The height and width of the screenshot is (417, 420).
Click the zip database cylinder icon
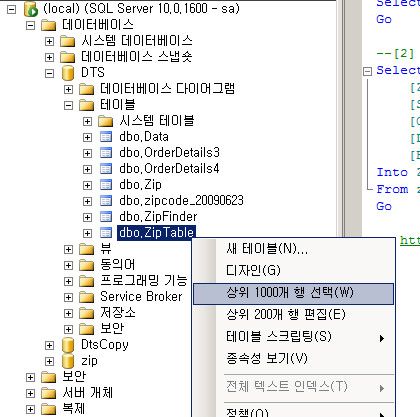(x=68, y=361)
